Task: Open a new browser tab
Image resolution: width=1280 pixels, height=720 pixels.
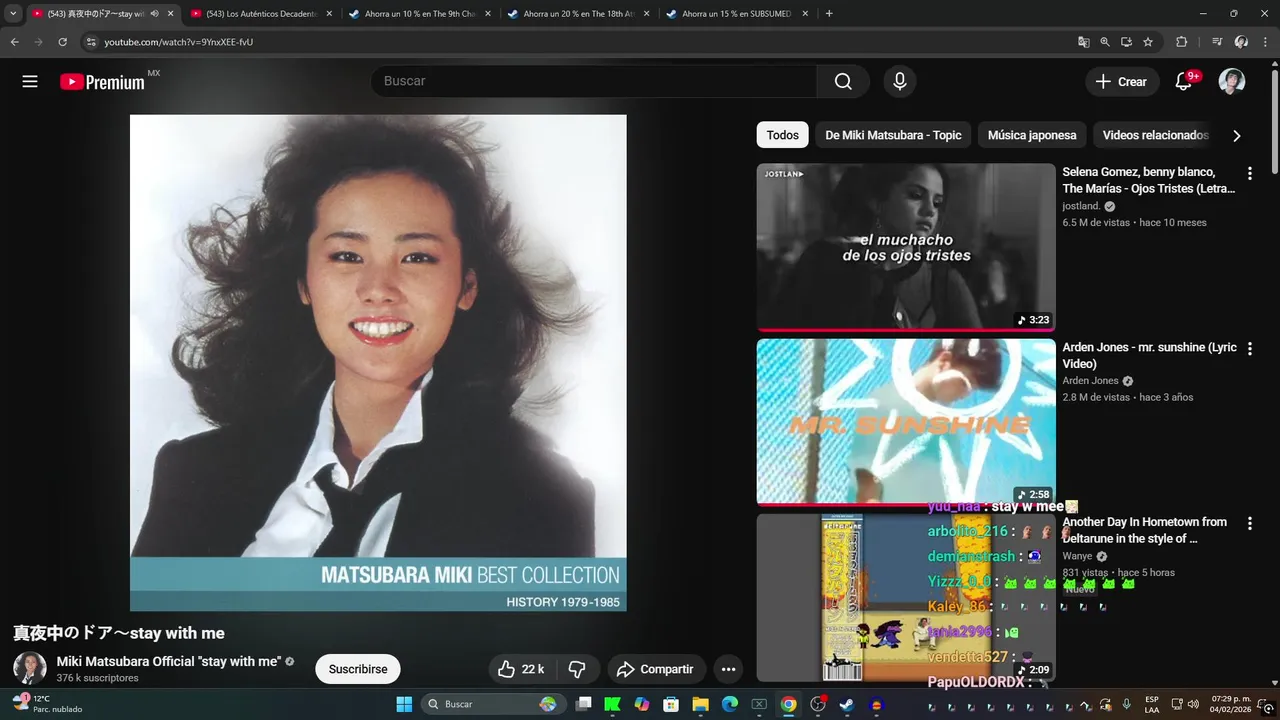Action: (829, 14)
